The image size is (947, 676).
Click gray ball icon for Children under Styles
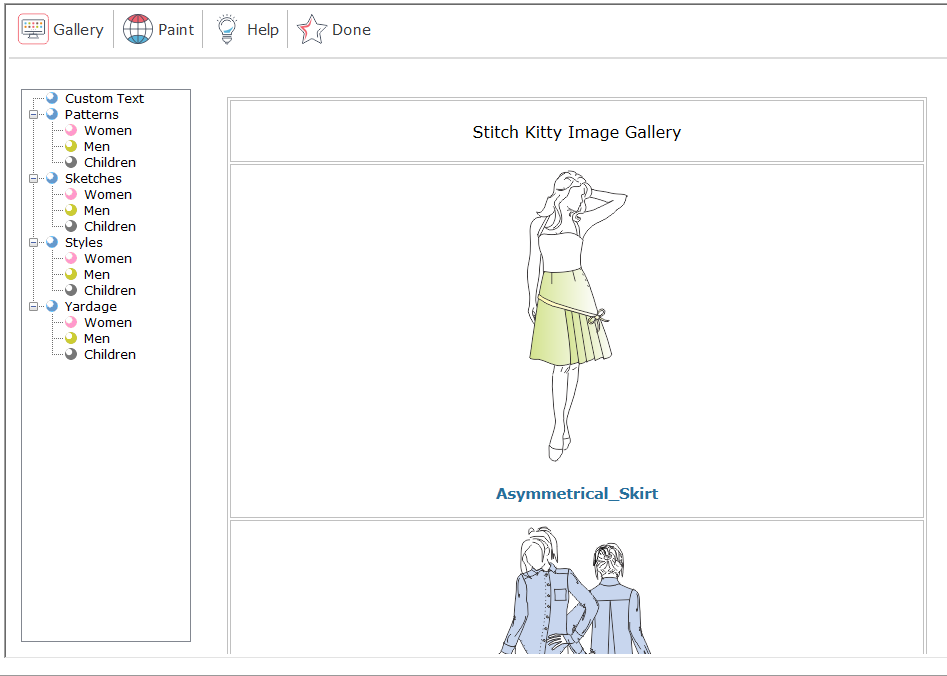71,290
